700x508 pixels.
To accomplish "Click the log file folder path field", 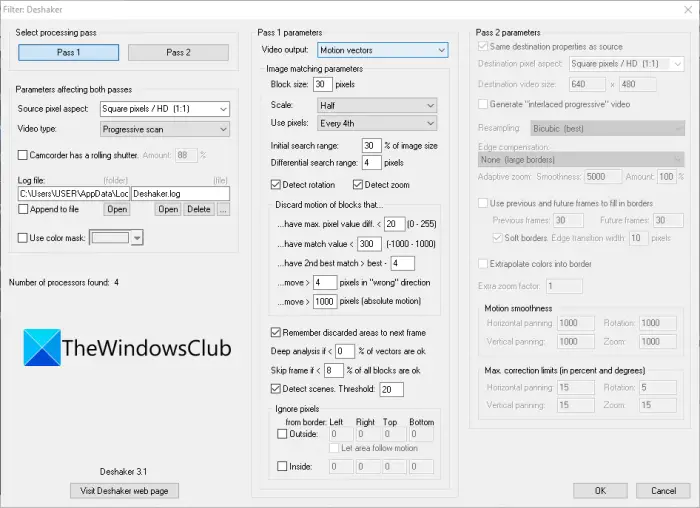I will click(x=74, y=194).
